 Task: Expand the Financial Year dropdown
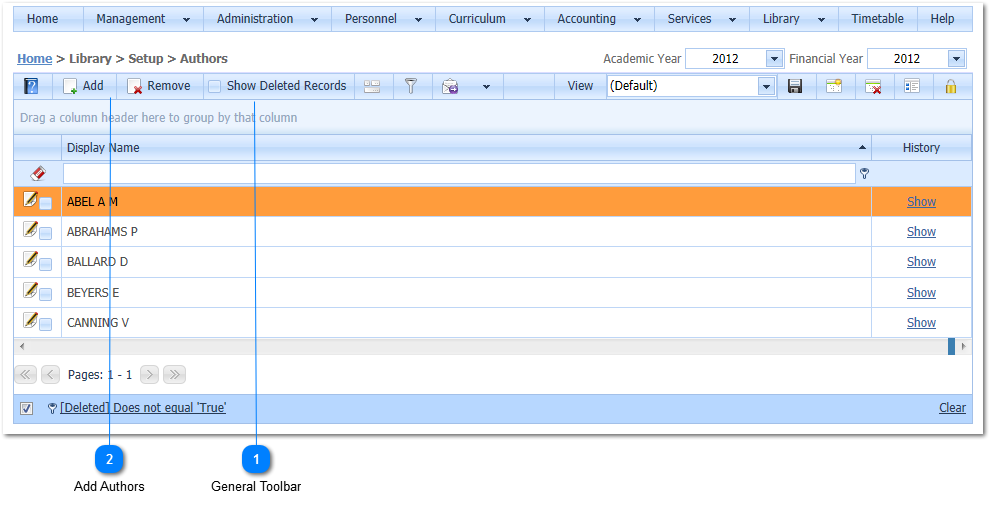(x=956, y=59)
